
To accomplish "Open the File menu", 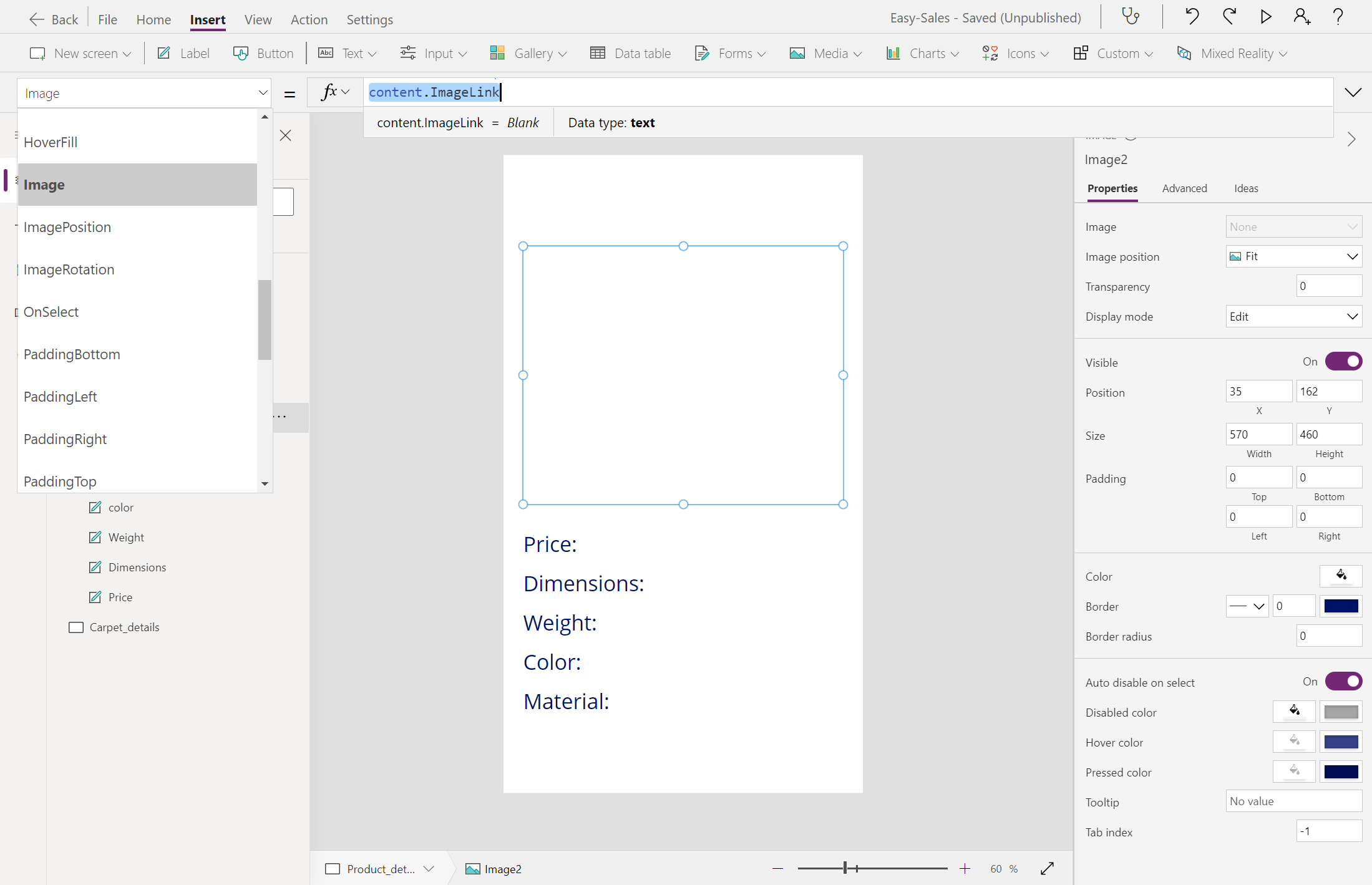I will (107, 19).
